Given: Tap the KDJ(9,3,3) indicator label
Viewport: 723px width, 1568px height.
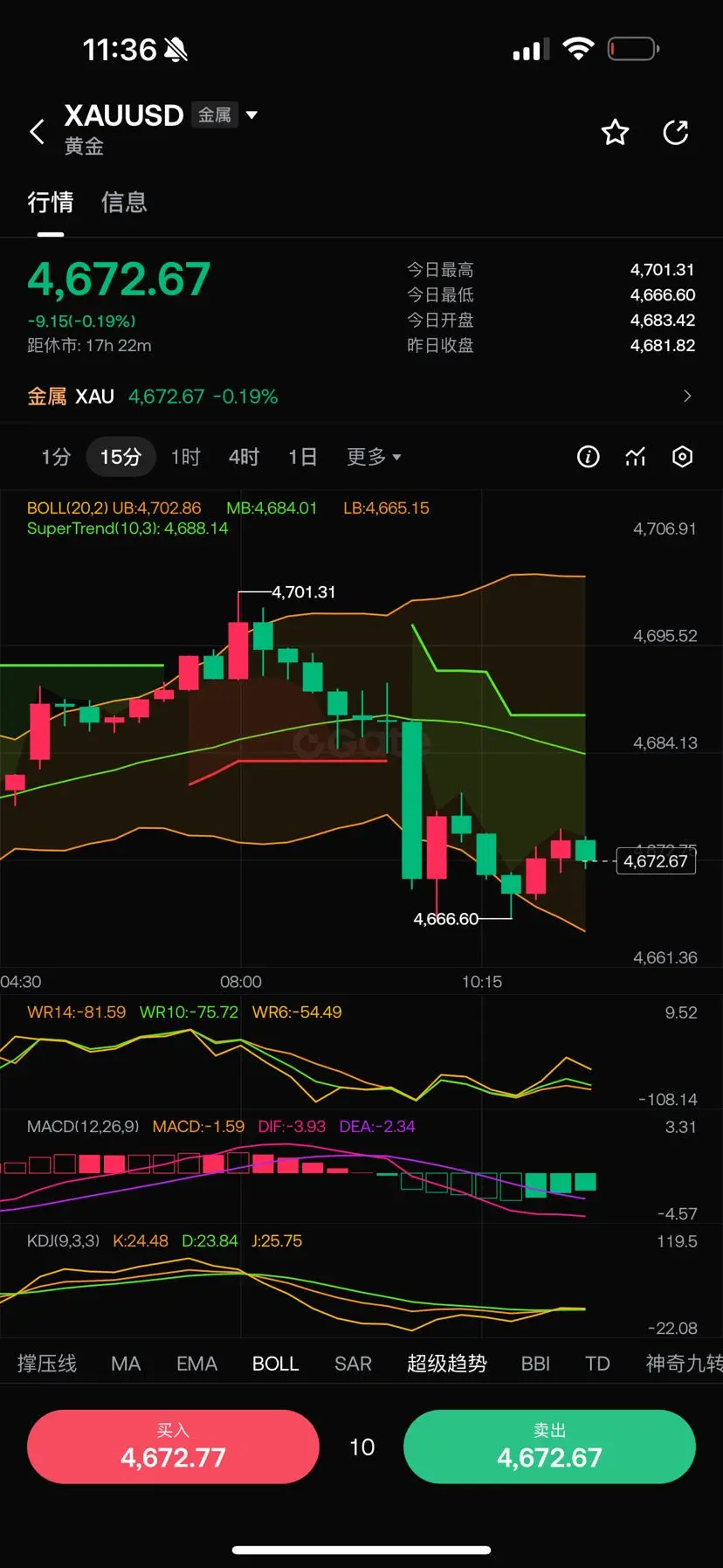Looking at the screenshot, I should click(63, 1241).
